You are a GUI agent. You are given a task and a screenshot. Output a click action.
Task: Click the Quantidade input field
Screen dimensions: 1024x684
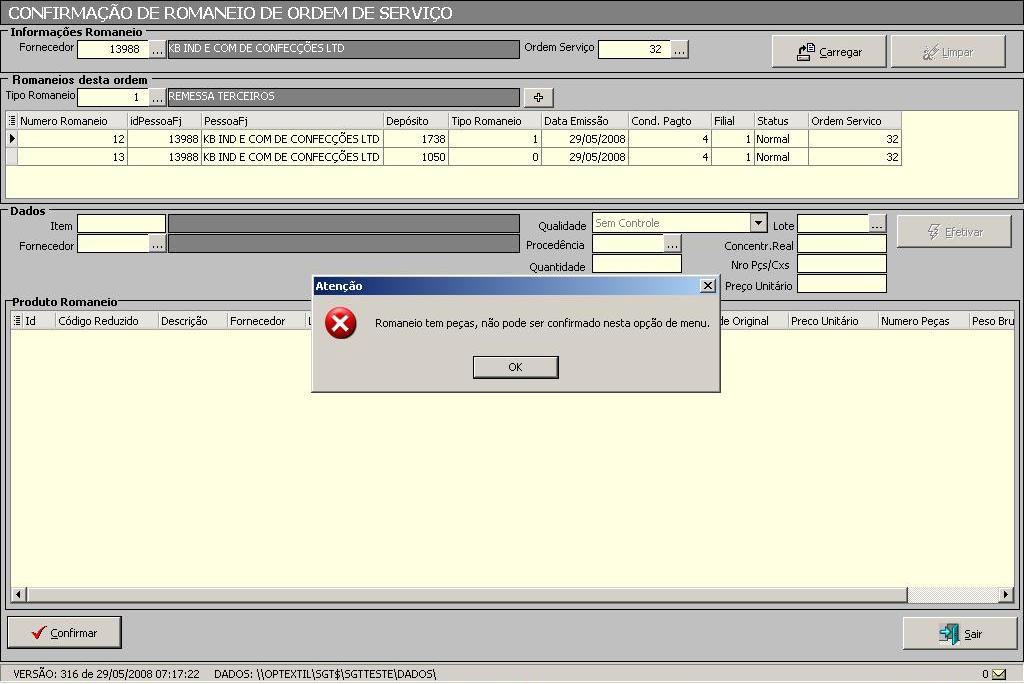[636, 265]
